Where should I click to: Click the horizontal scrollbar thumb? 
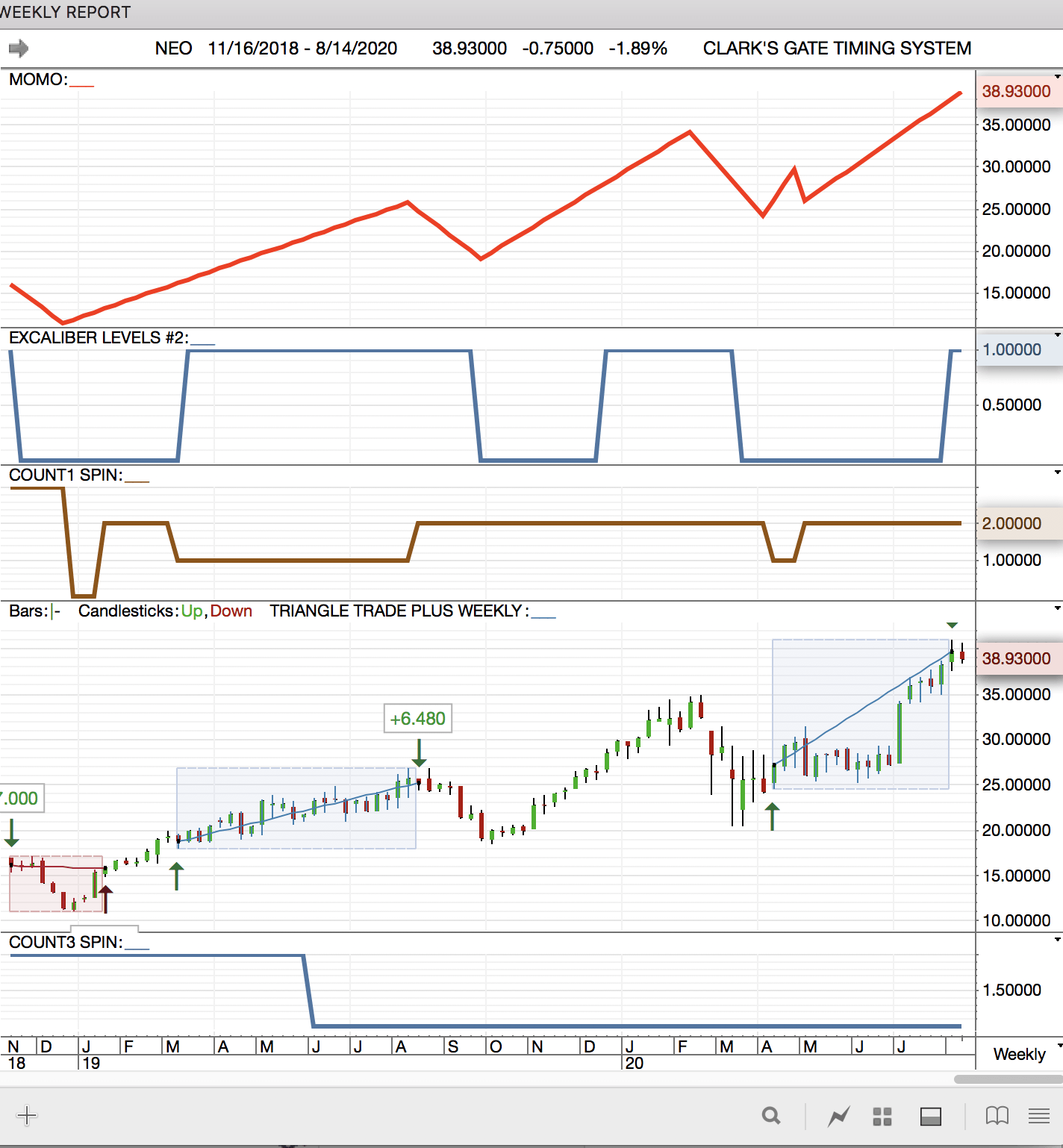point(1009,1079)
